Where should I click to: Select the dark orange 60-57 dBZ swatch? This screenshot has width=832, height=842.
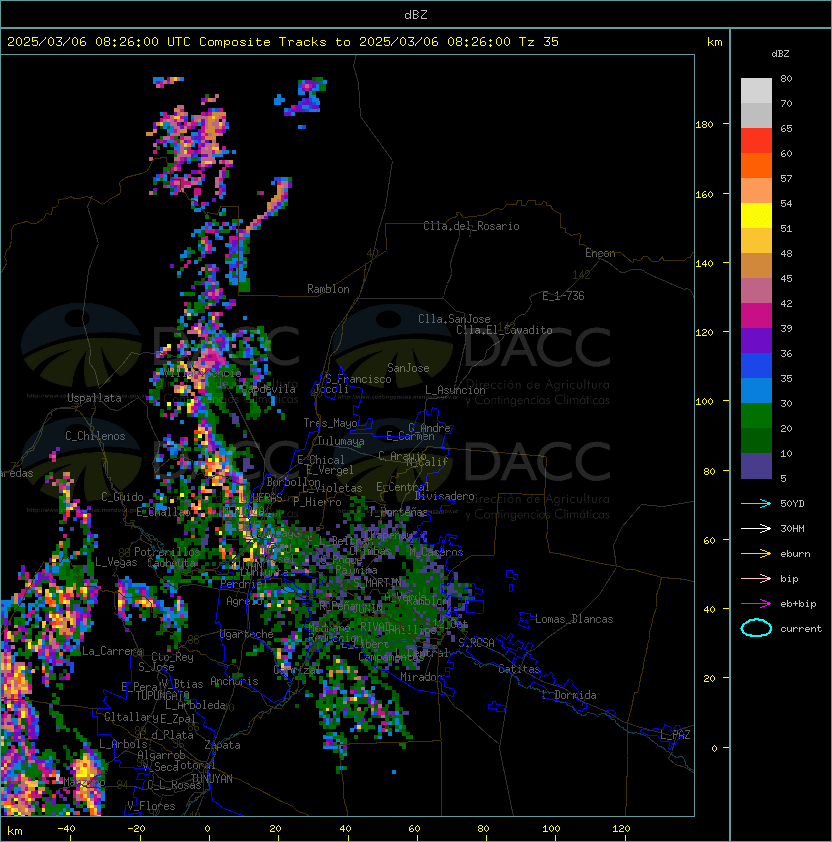756,165
